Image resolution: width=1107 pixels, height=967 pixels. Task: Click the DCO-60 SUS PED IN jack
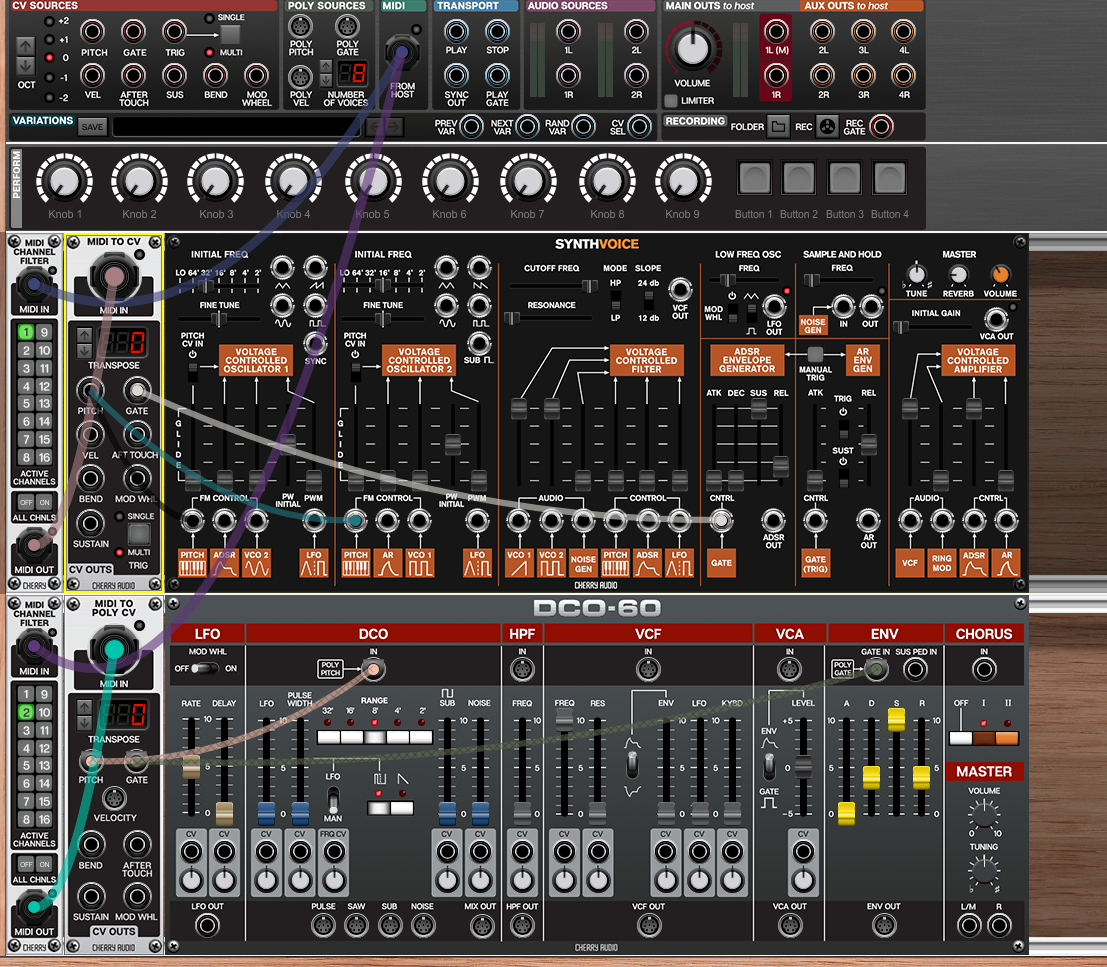click(915, 669)
